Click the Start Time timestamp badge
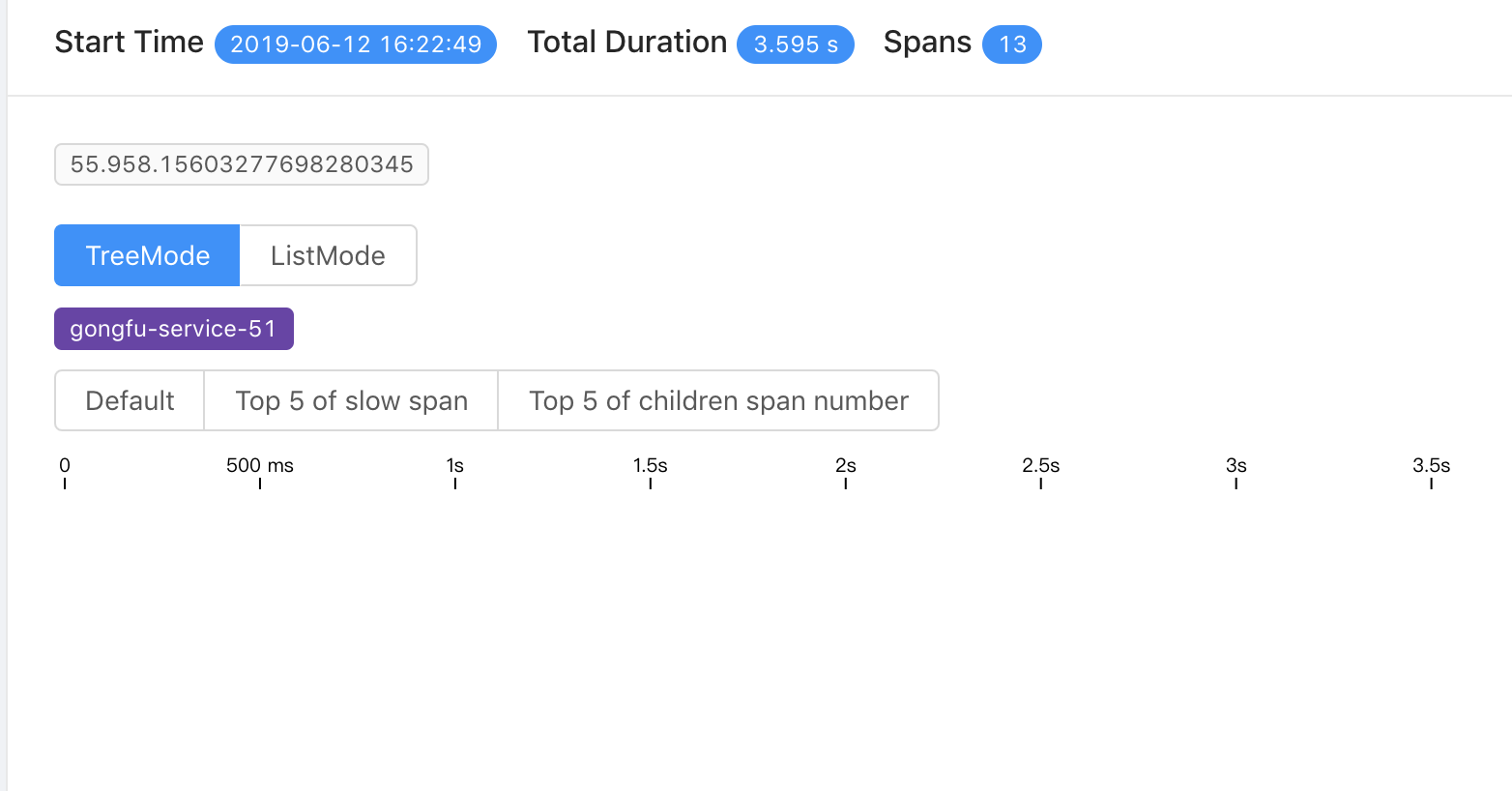The image size is (1512, 791). 355,44
